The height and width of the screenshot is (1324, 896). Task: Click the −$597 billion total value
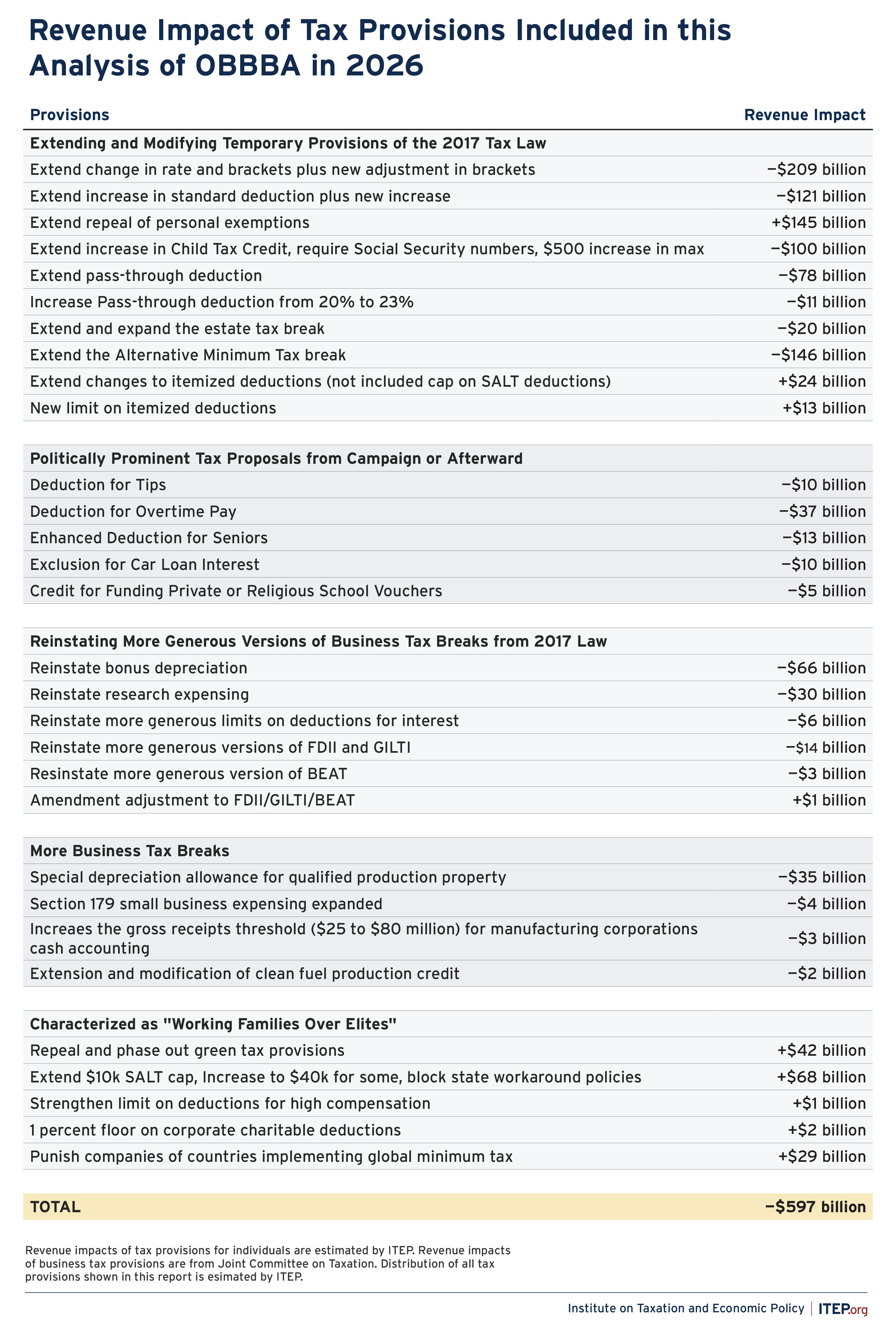pyautogui.click(x=815, y=1207)
